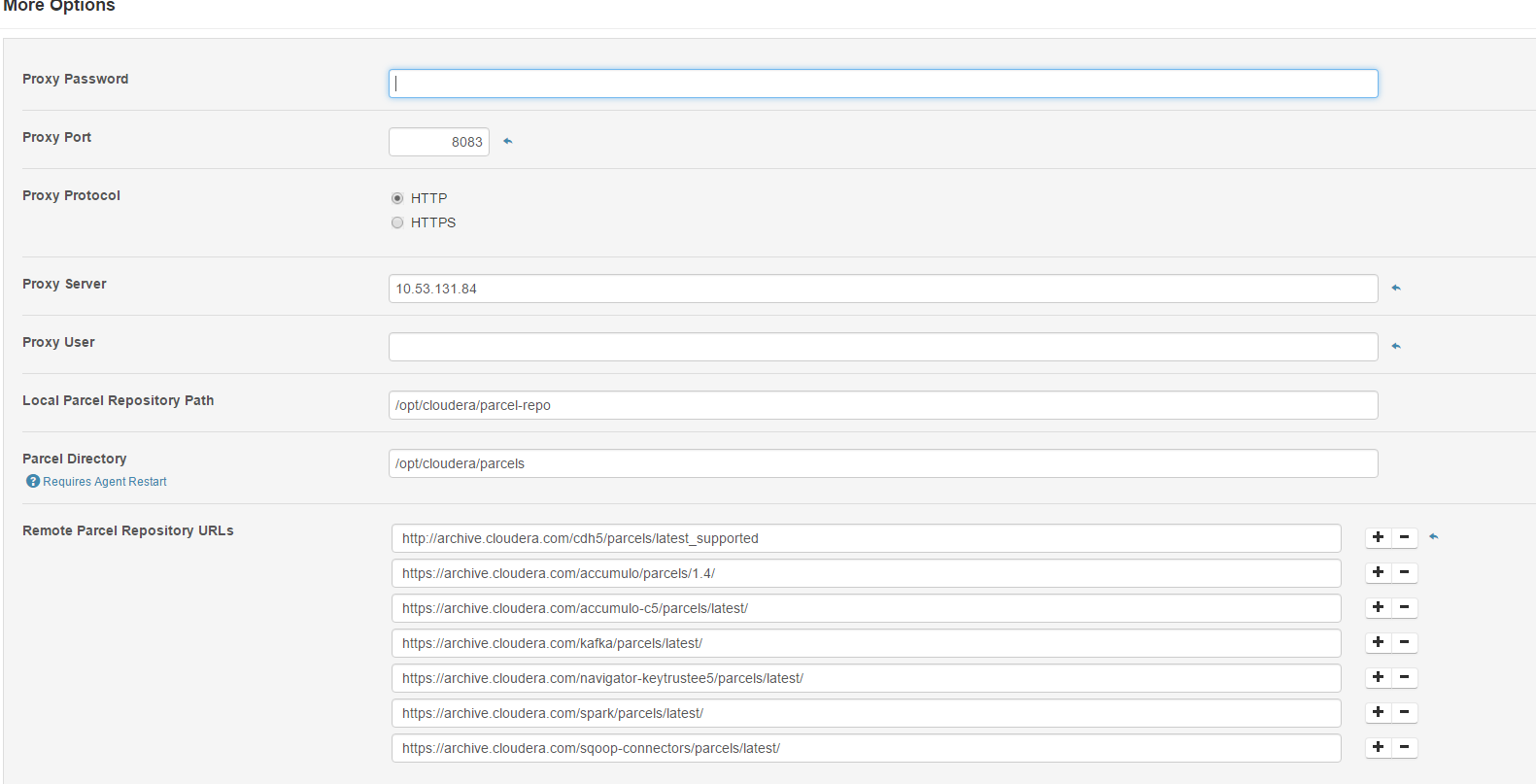Edit the kafka parcels URL field

tap(867, 643)
